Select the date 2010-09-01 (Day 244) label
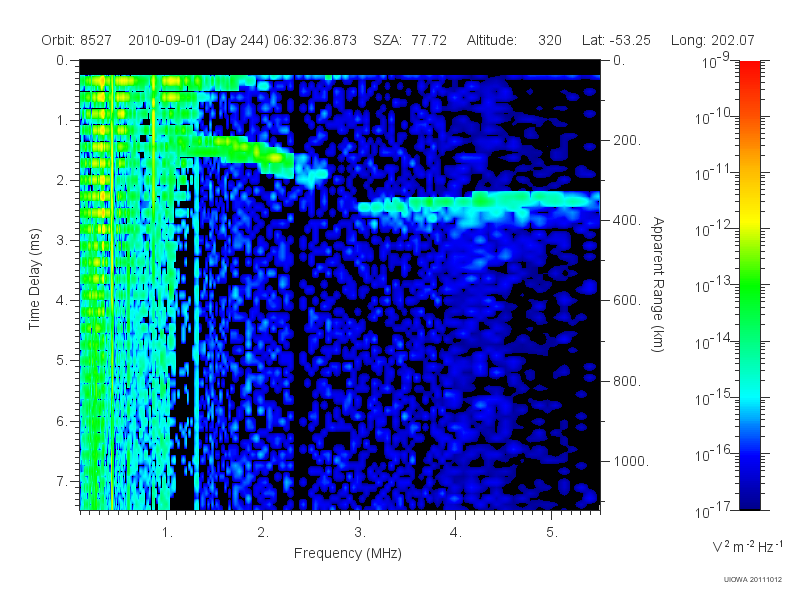 click(198, 40)
